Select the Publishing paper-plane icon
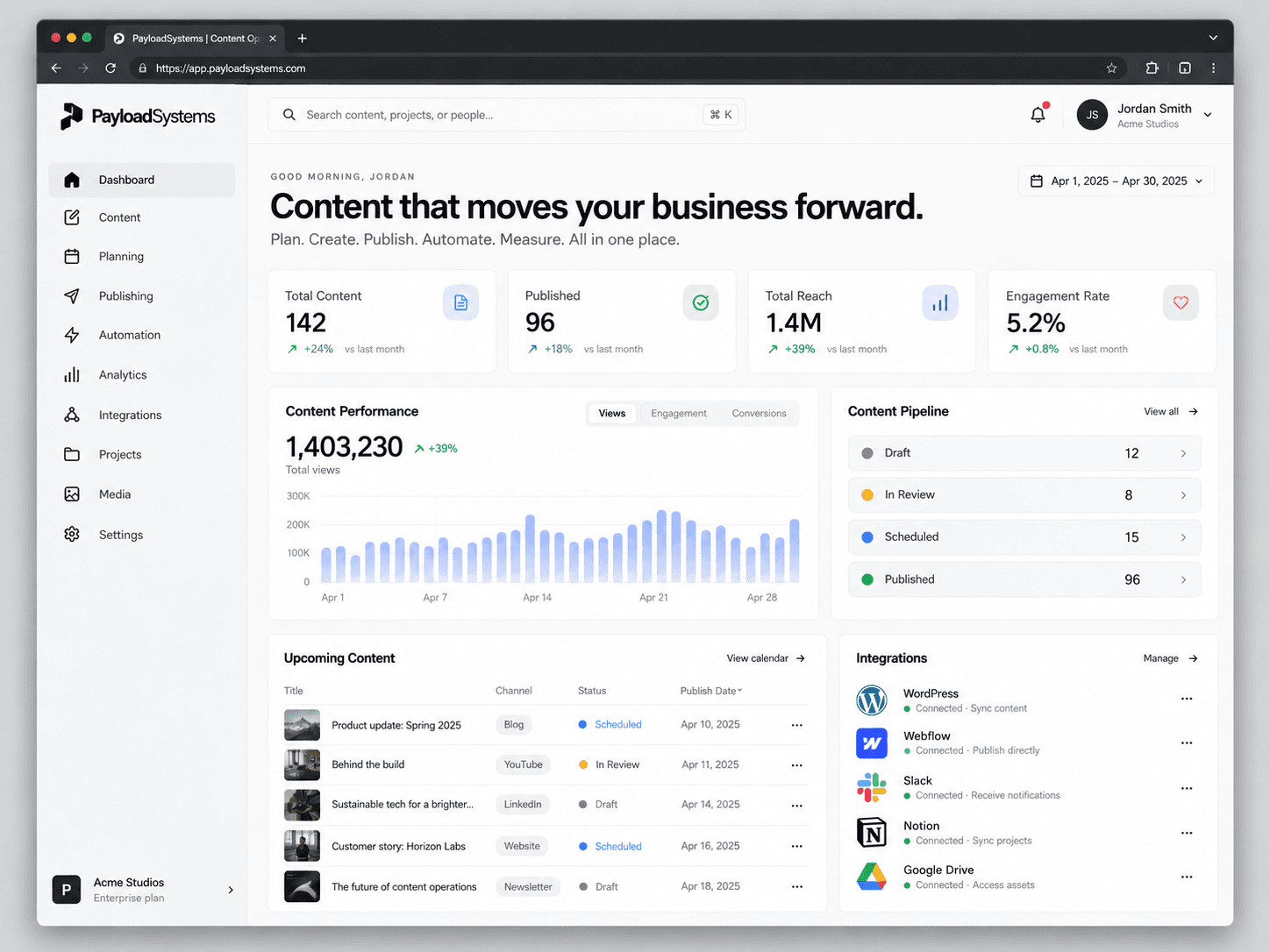 [x=72, y=296]
